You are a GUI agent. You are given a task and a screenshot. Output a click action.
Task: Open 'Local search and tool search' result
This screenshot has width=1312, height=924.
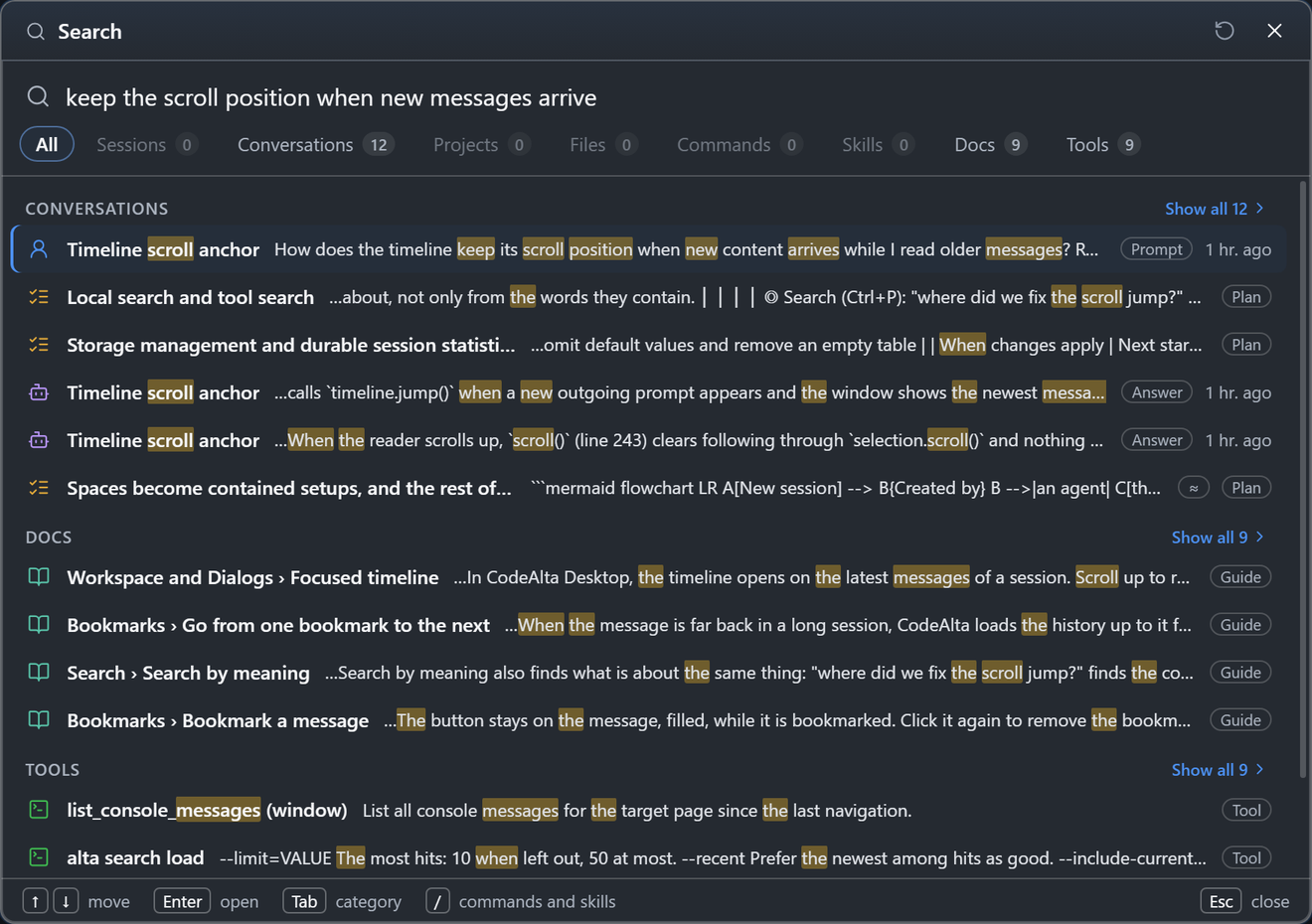[x=648, y=297]
